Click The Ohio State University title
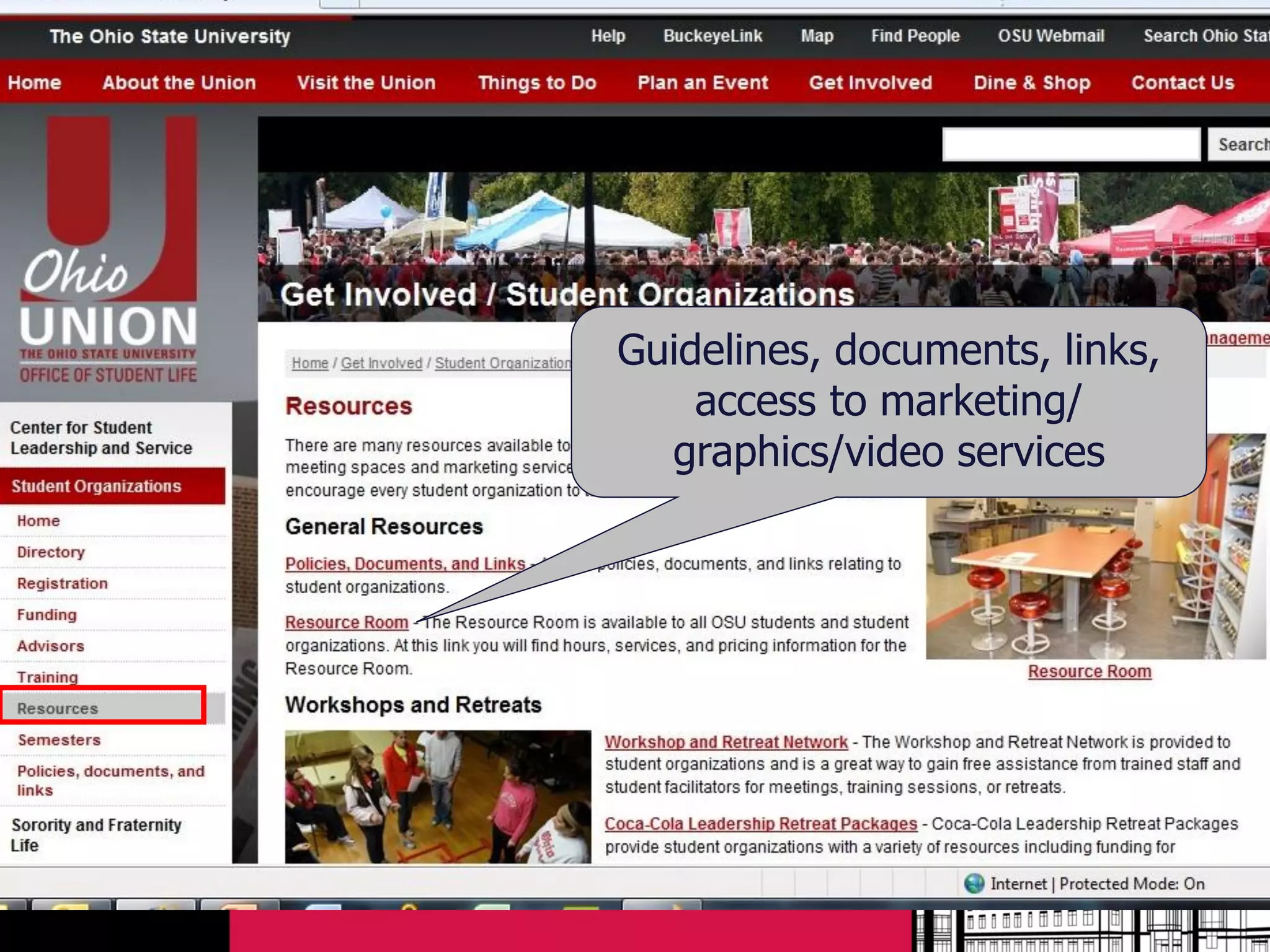The height and width of the screenshot is (952, 1270). tap(170, 37)
